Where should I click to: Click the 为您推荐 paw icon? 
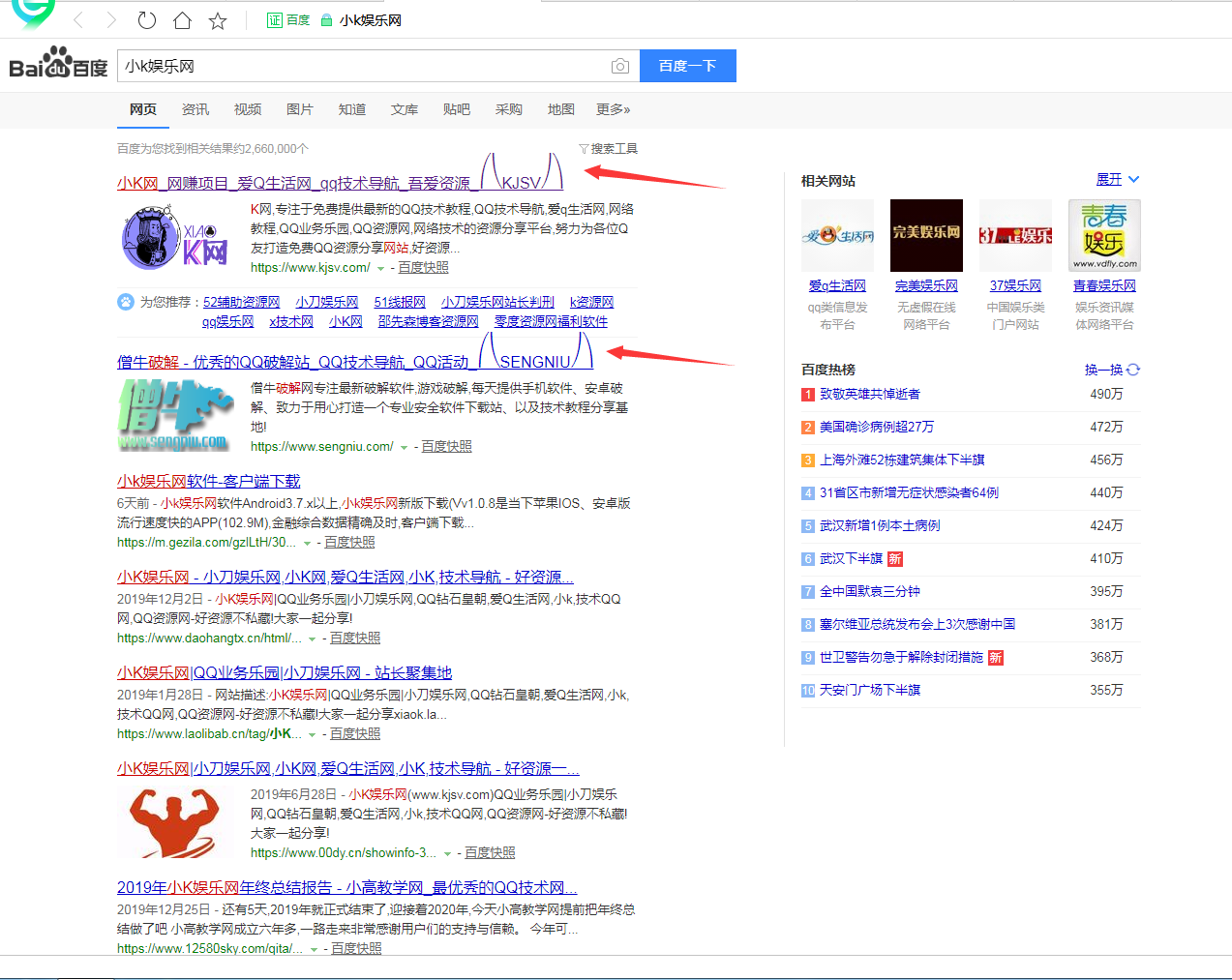point(126,302)
